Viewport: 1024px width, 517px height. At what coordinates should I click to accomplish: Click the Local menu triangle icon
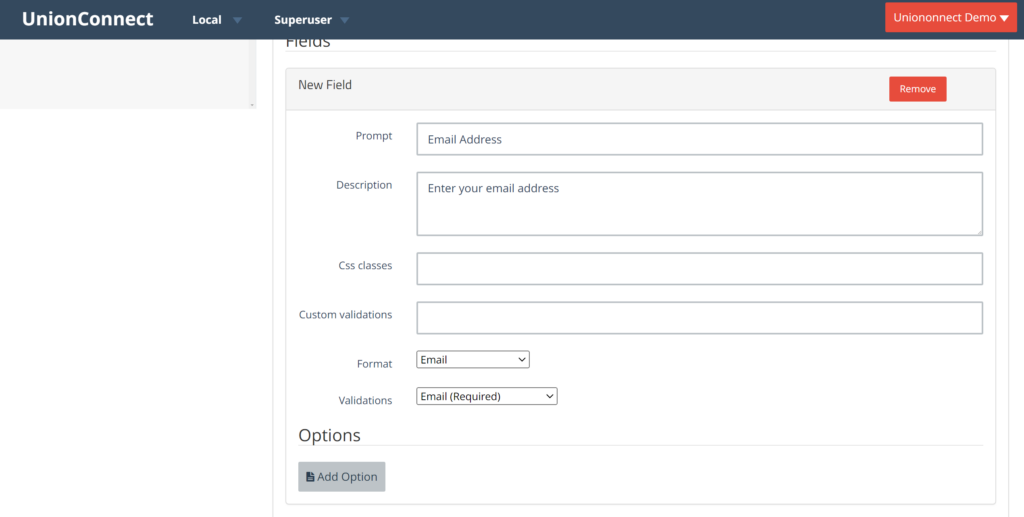coord(238,20)
